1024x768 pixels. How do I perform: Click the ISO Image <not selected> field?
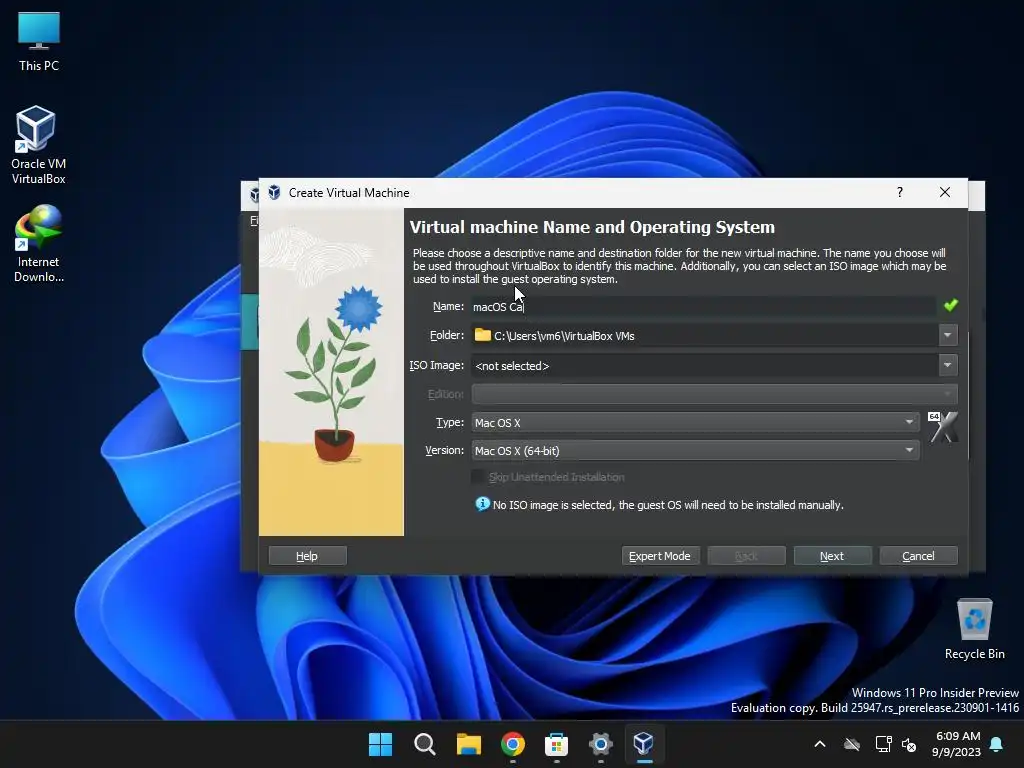click(705, 366)
